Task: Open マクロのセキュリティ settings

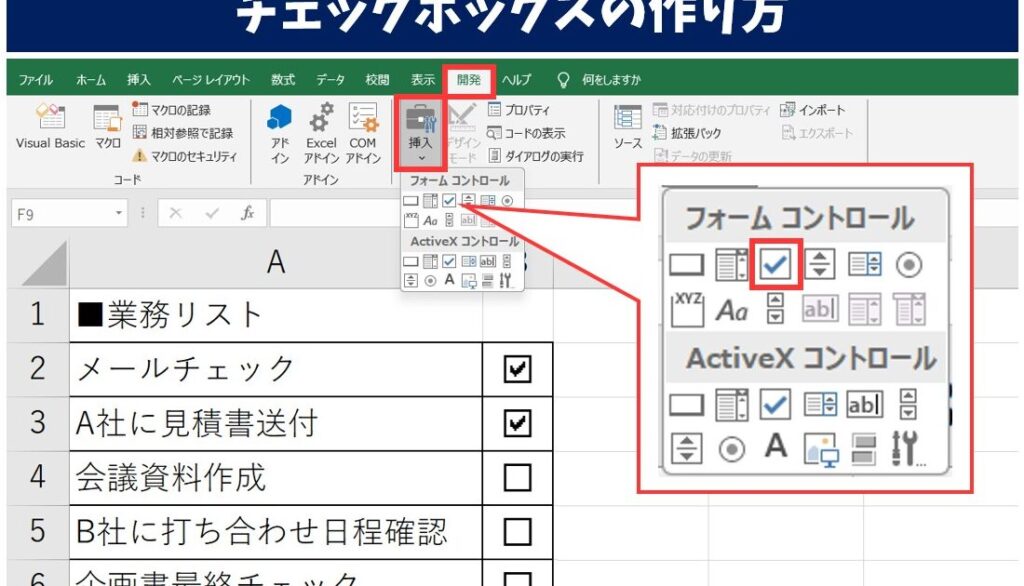Action: tap(184, 156)
